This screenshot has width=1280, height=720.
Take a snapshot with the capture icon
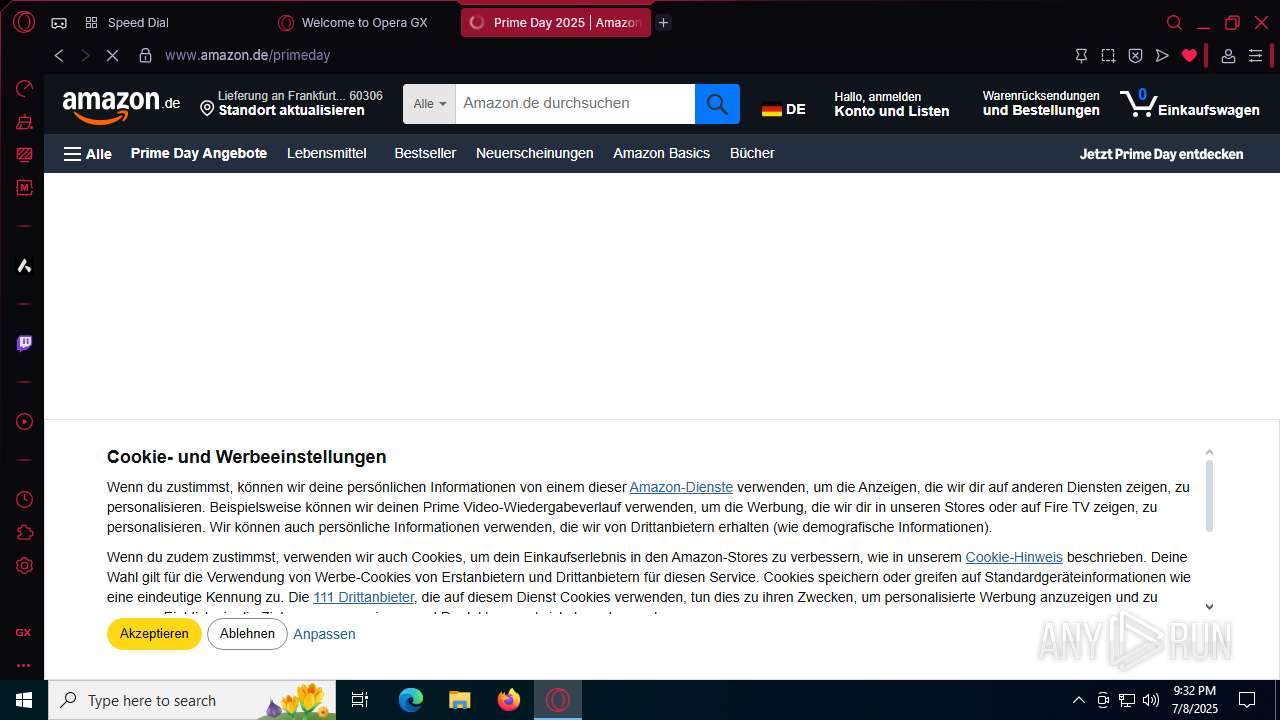click(x=1108, y=56)
